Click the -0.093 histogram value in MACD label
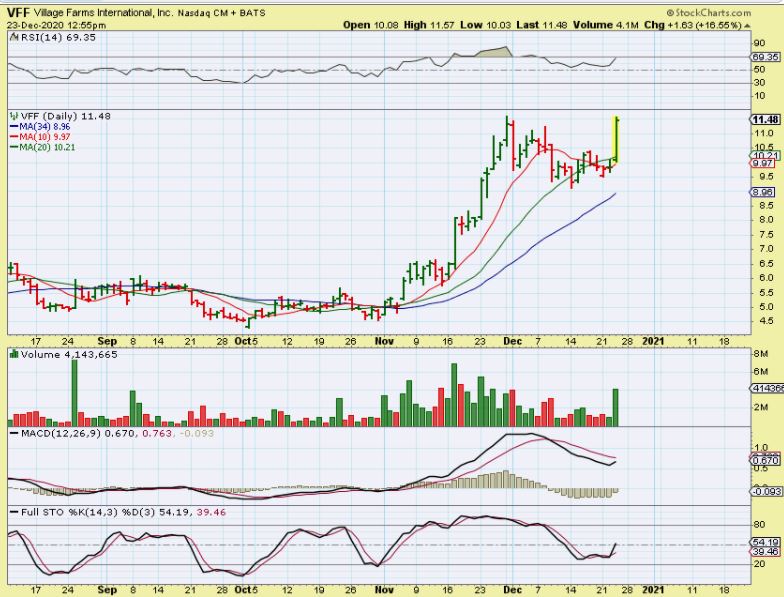Viewport: 784px width, 597px height. pyautogui.click(x=196, y=434)
